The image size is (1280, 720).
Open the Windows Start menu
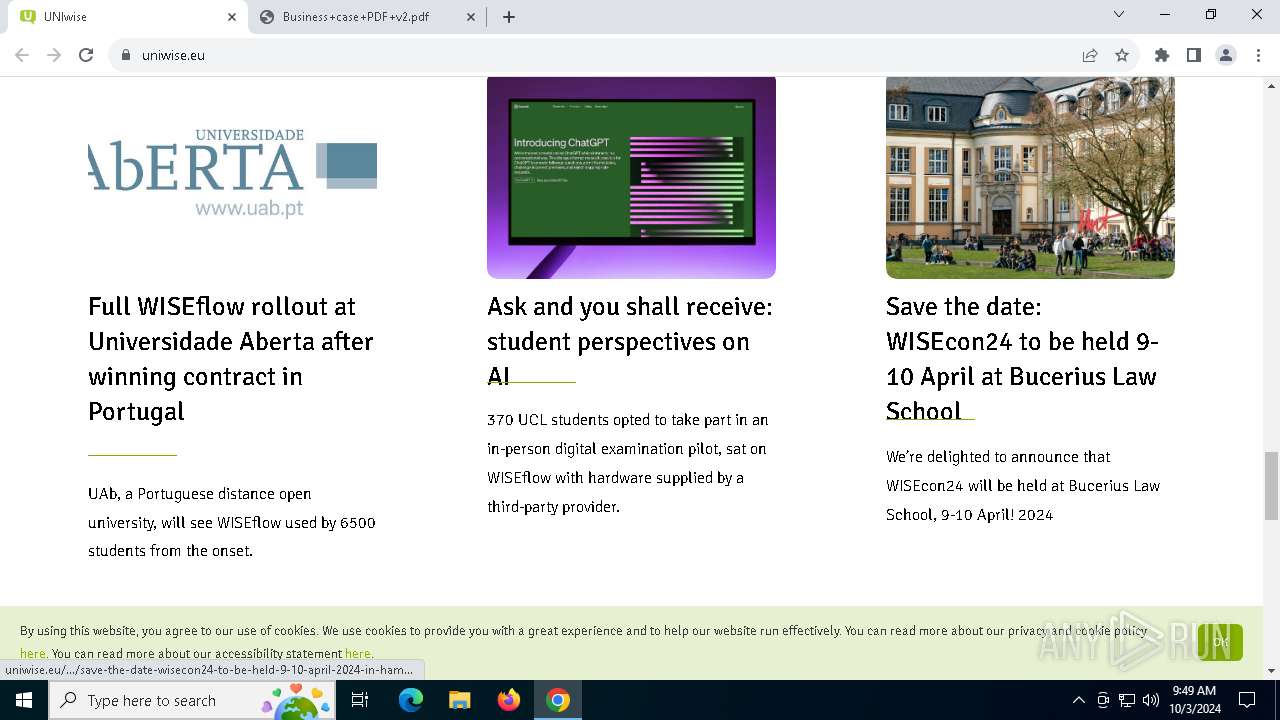click(24, 700)
